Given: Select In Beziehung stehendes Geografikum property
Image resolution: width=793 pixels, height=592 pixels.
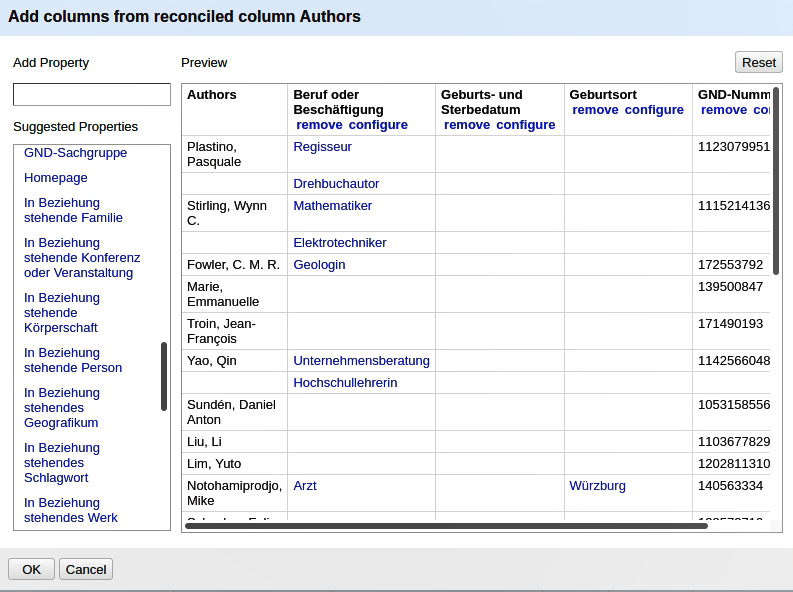Looking at the screenshot, I should click(62, 408).
